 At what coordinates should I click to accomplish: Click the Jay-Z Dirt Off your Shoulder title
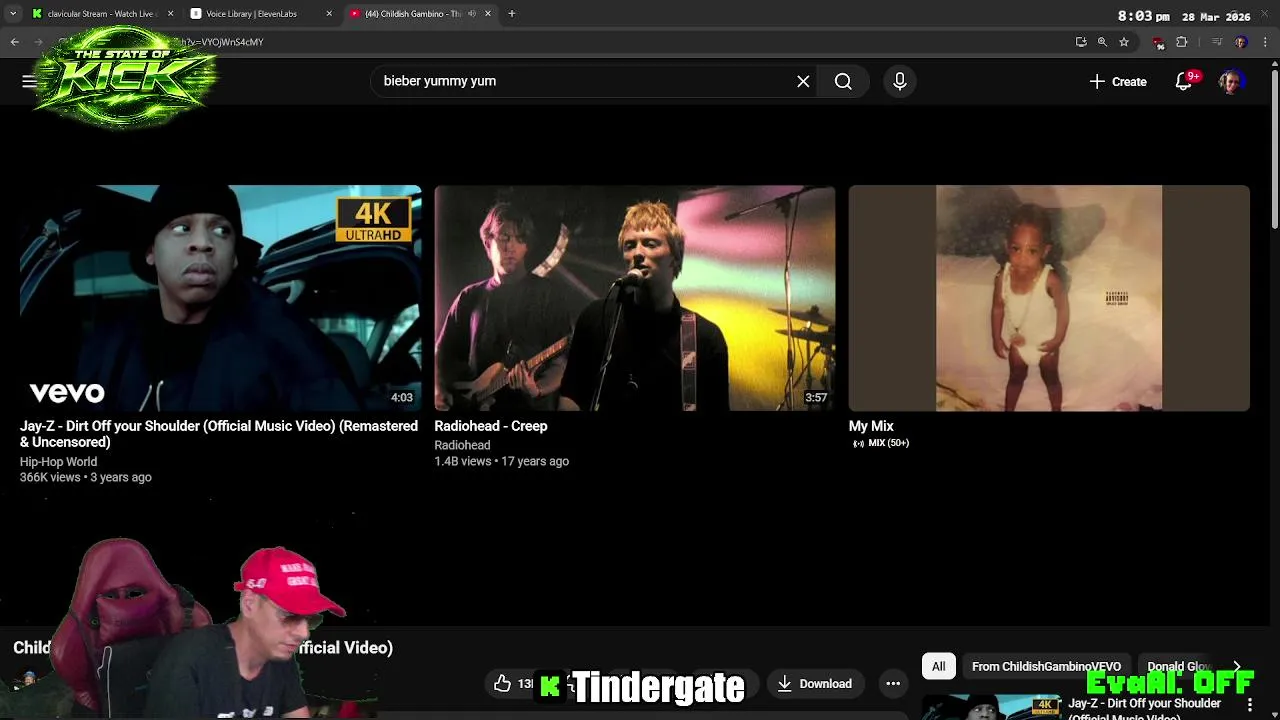[219, 434]
